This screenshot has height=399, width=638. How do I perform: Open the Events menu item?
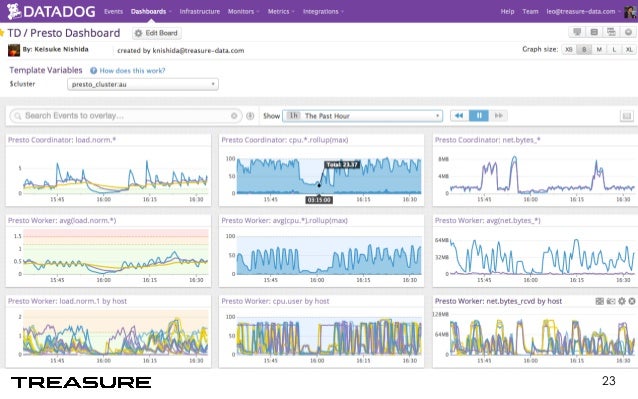click(113, 11)
